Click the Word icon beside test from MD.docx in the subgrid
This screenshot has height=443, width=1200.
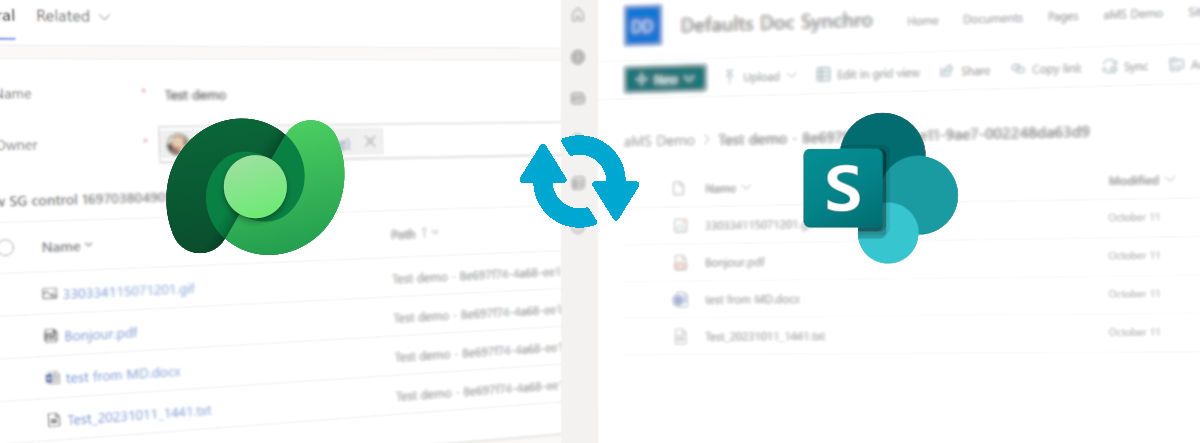pos(53,378)
